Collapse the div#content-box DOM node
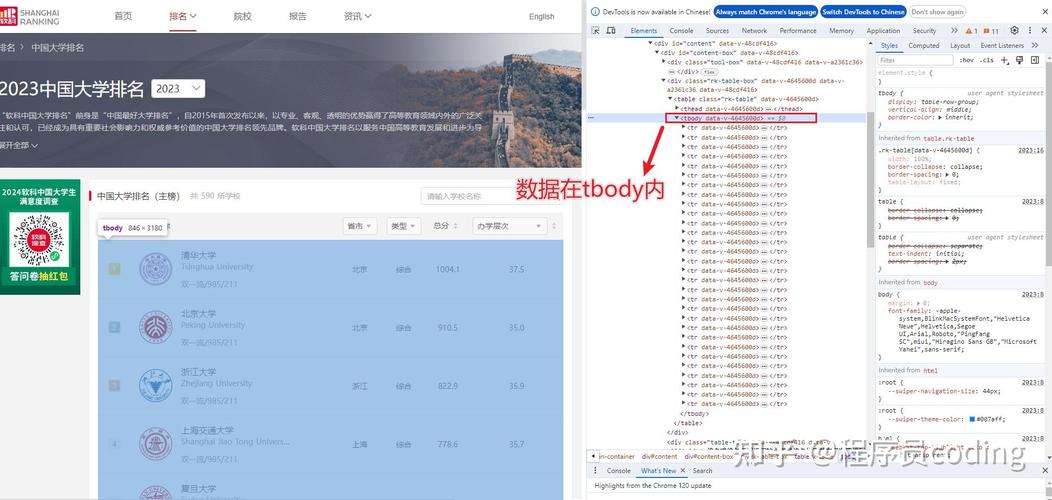Viewport: 1052px width, 500px height. [x=657, y=52]
